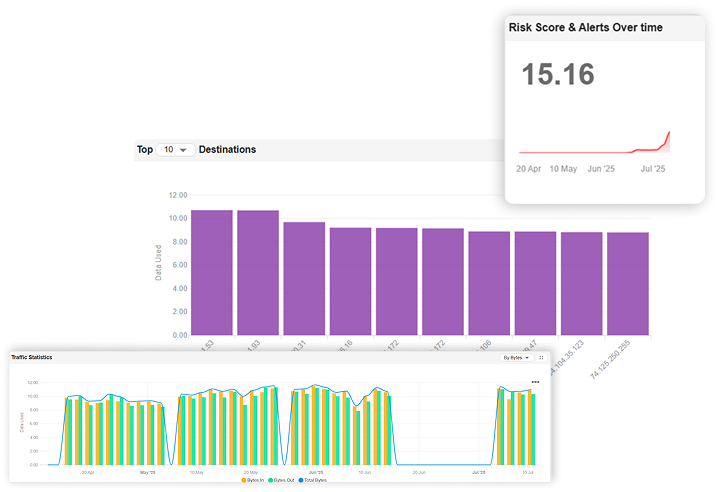The image size is (719, 492).
Task: Select the third purple bar in Destinations
Action: coord(304,278)
